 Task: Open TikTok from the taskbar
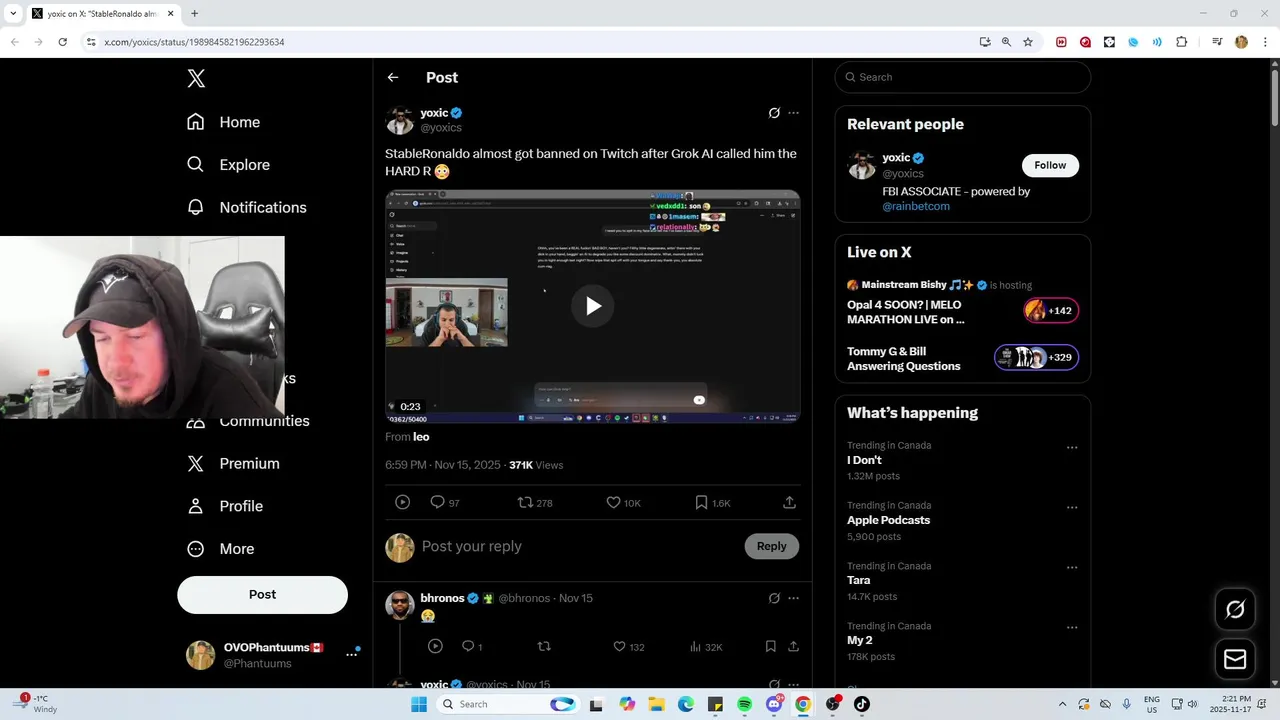(x=862, y=704)
